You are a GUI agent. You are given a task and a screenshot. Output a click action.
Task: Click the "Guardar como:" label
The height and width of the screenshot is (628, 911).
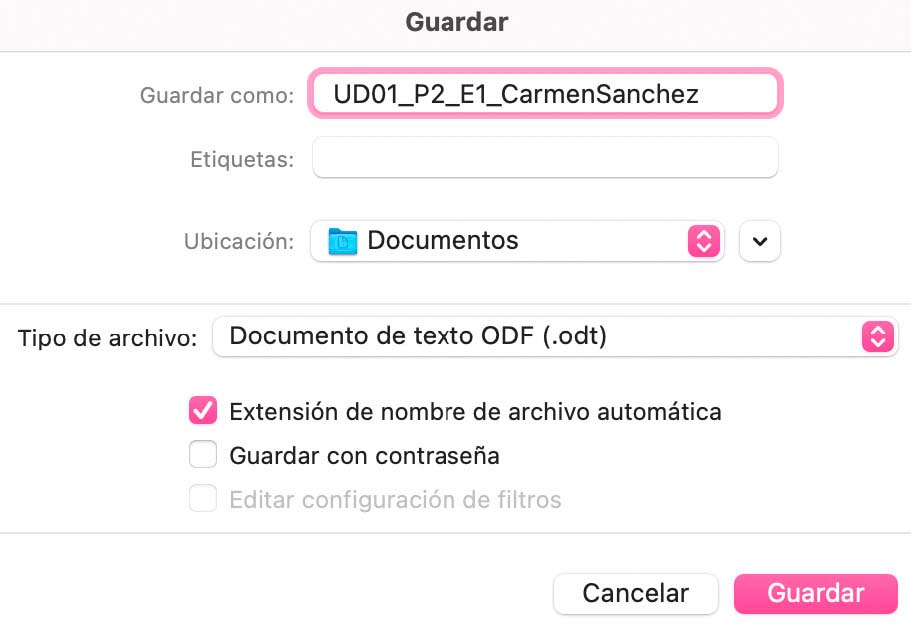217,96
